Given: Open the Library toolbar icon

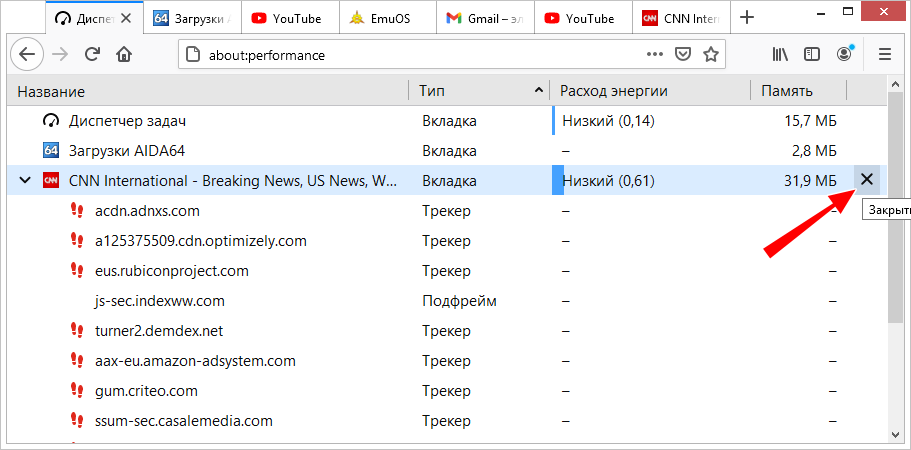Looking at the screenshot, I should pos(780,55).
